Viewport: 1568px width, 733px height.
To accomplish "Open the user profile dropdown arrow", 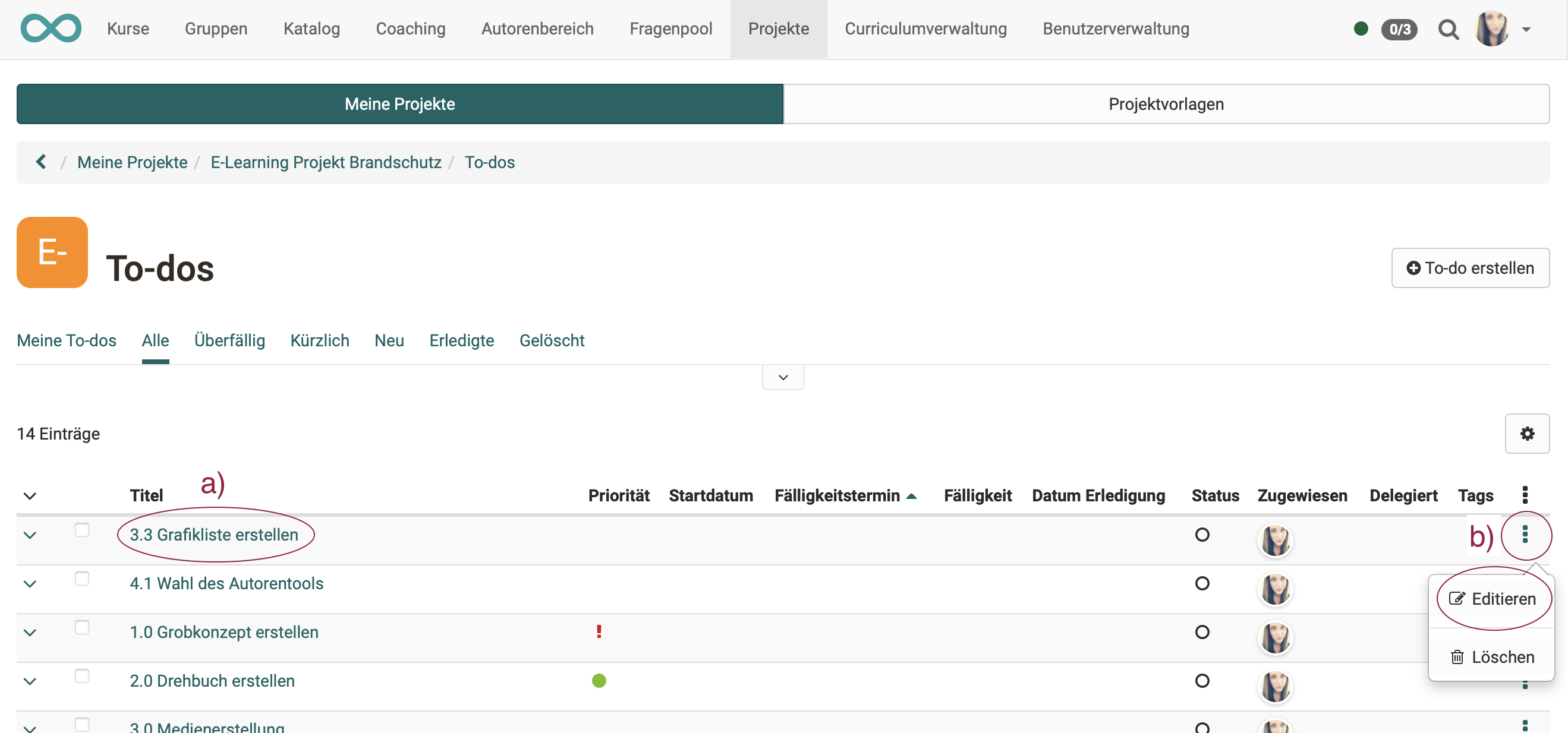I will (x=1526, y=29).
